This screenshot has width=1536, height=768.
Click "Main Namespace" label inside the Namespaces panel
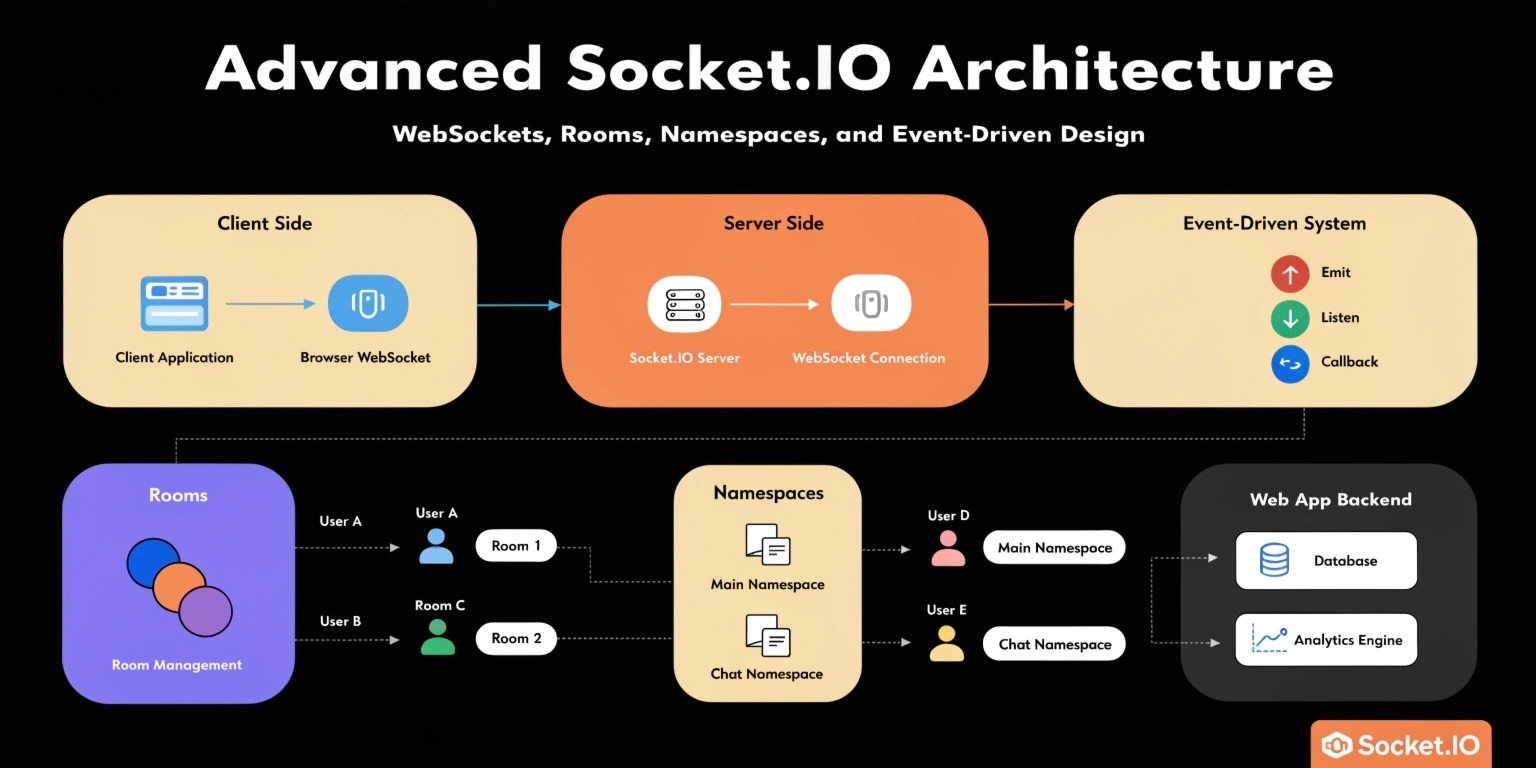point(768,585)
